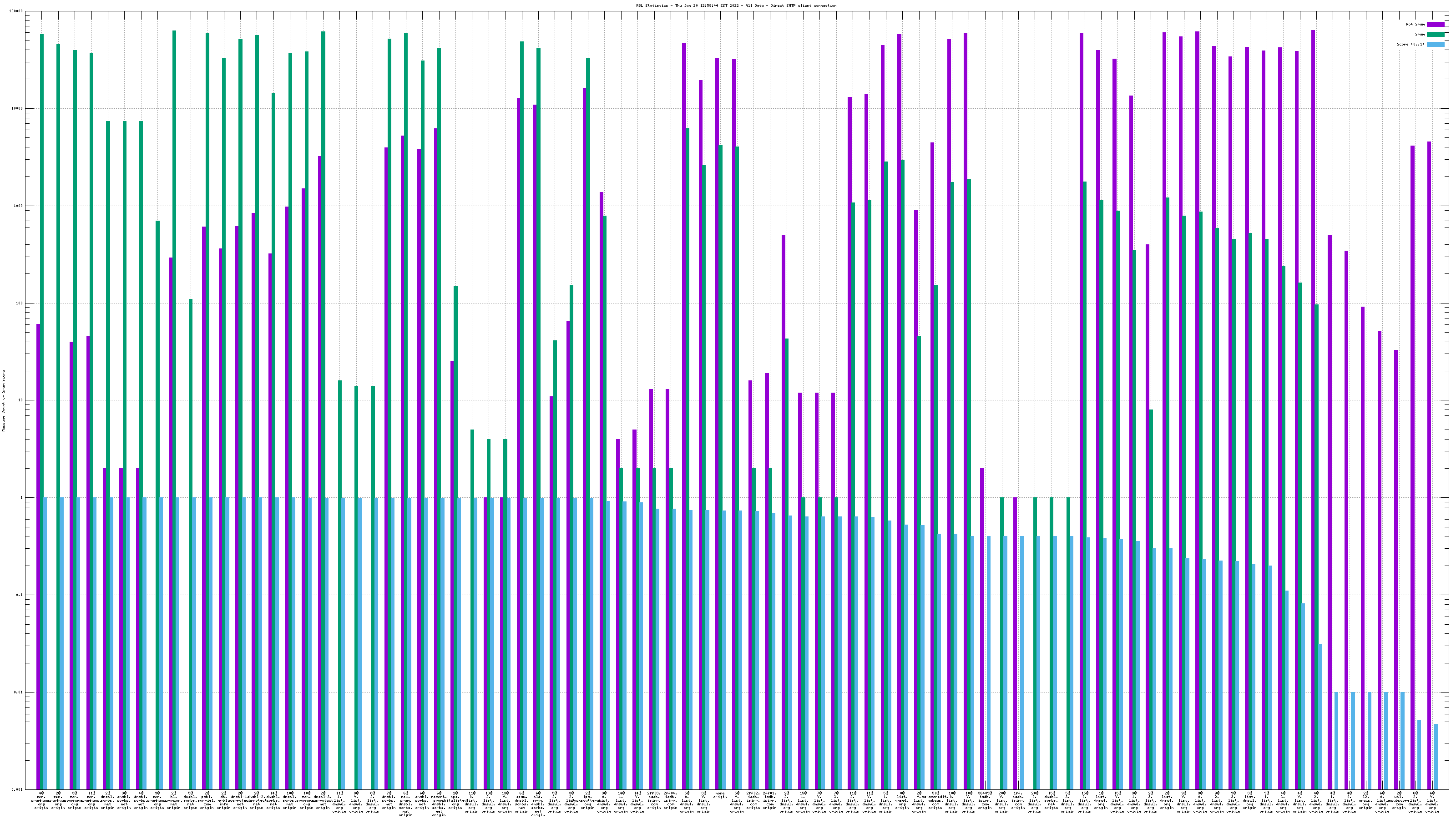Click the purple Not Spam legend swatch
This screenshot has height=819, width=1456.
click(1435, 24)
